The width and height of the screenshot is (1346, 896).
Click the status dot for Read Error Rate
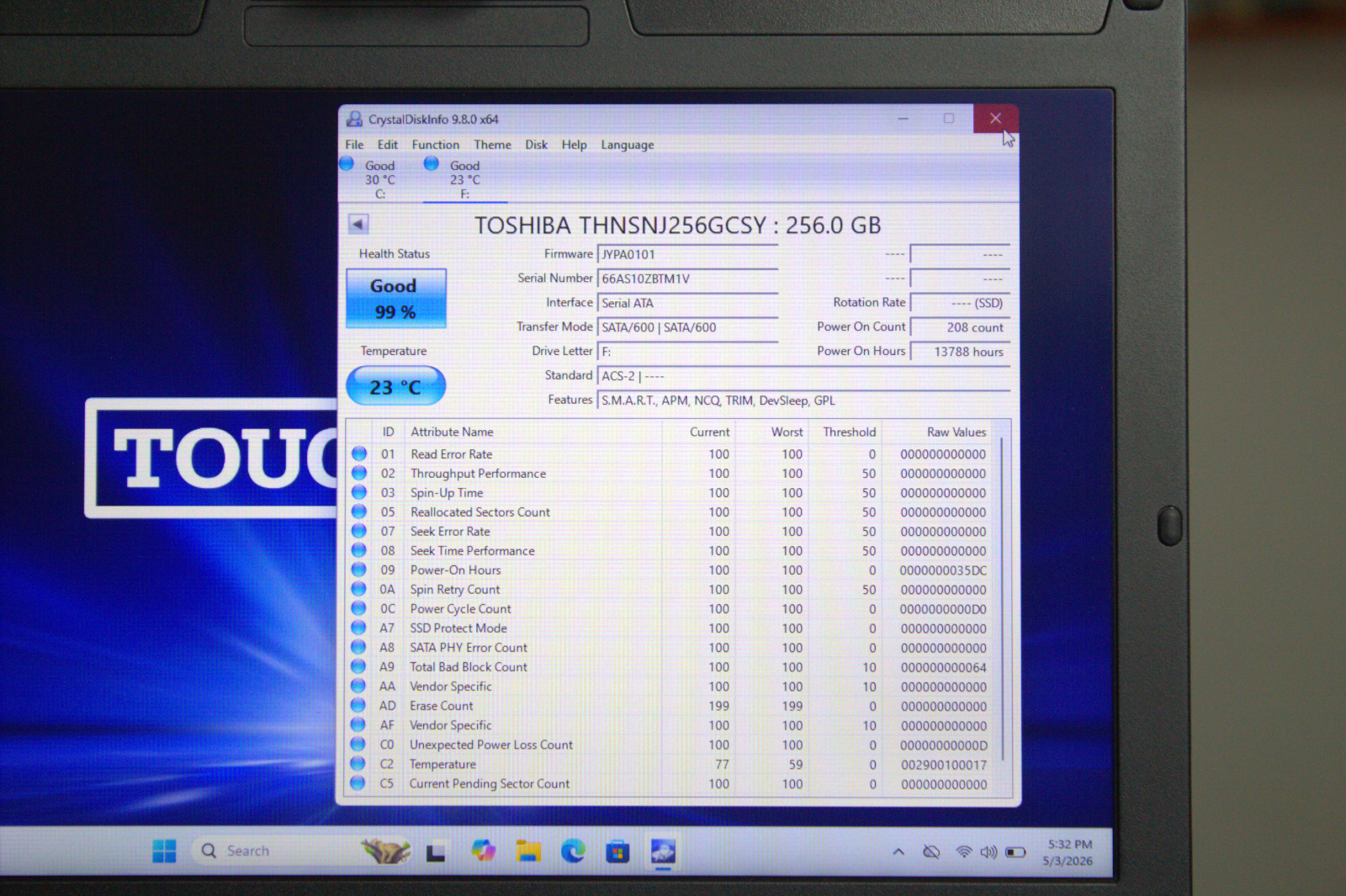[359, 453]
